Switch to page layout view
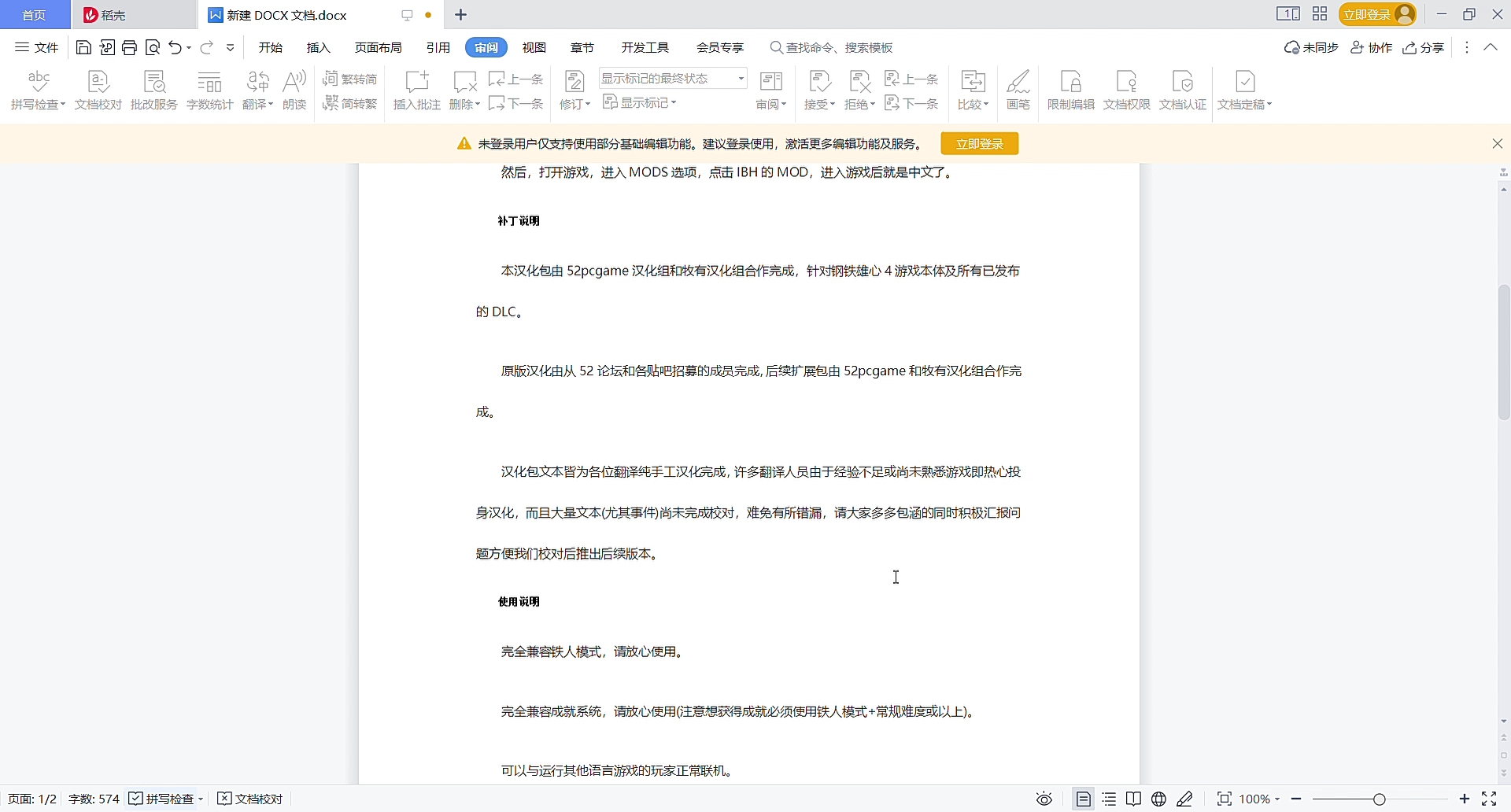Screen dimensions: 1511x812 (1084, 799)
